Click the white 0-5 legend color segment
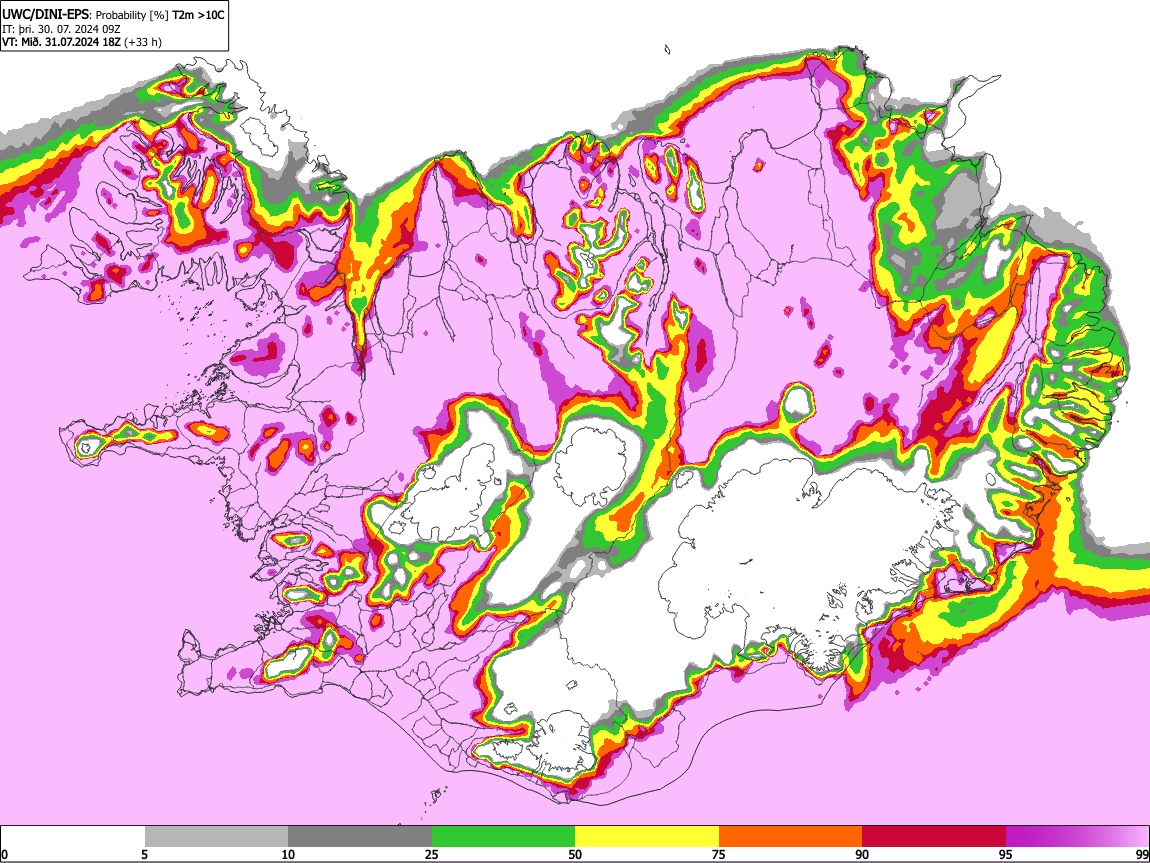The height and width of the screenshot is (863, 1150). coord(73,836)
